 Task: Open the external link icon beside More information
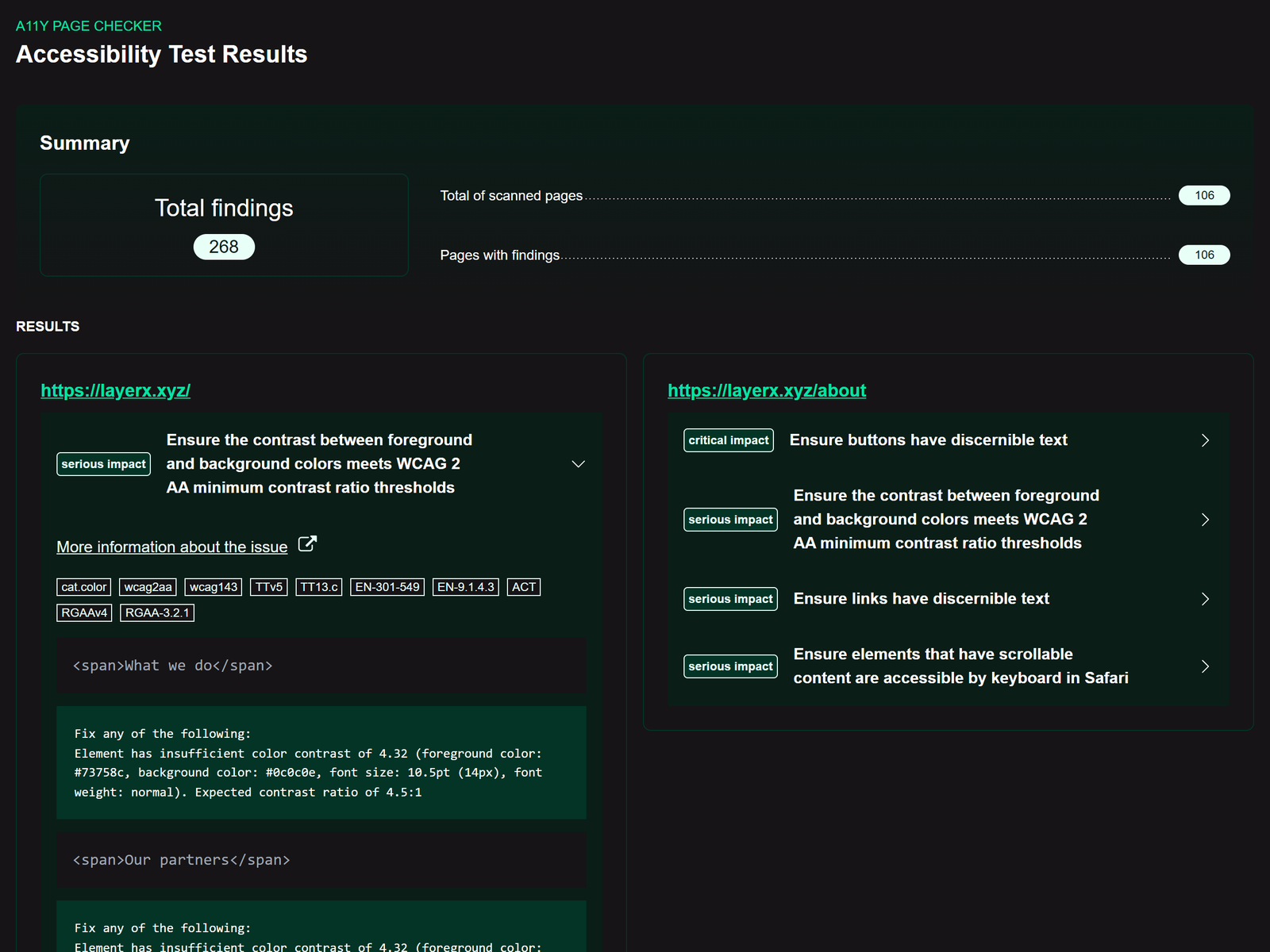coord(307,544)
